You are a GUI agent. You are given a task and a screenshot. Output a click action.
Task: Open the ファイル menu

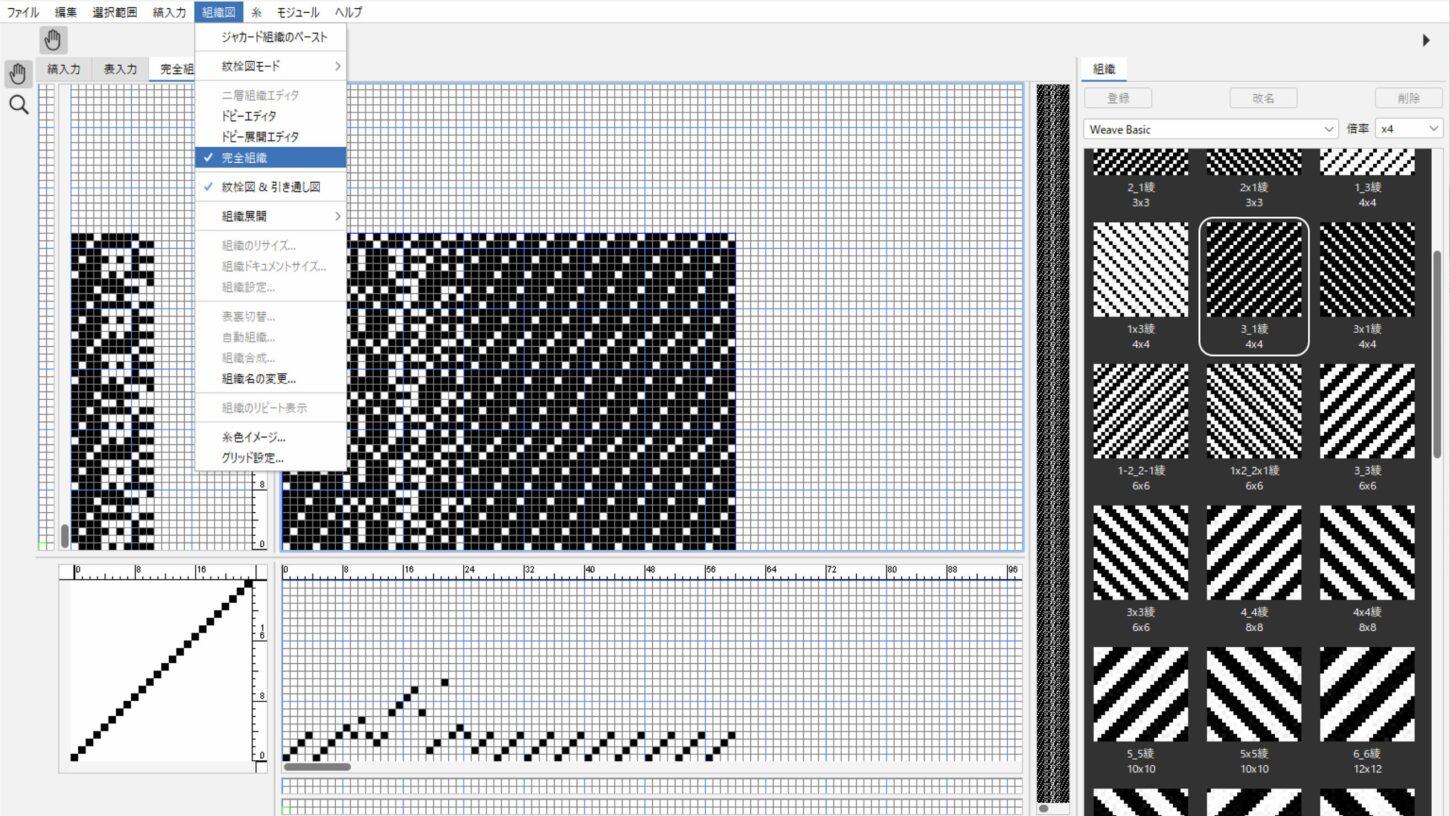click(23, 13)
